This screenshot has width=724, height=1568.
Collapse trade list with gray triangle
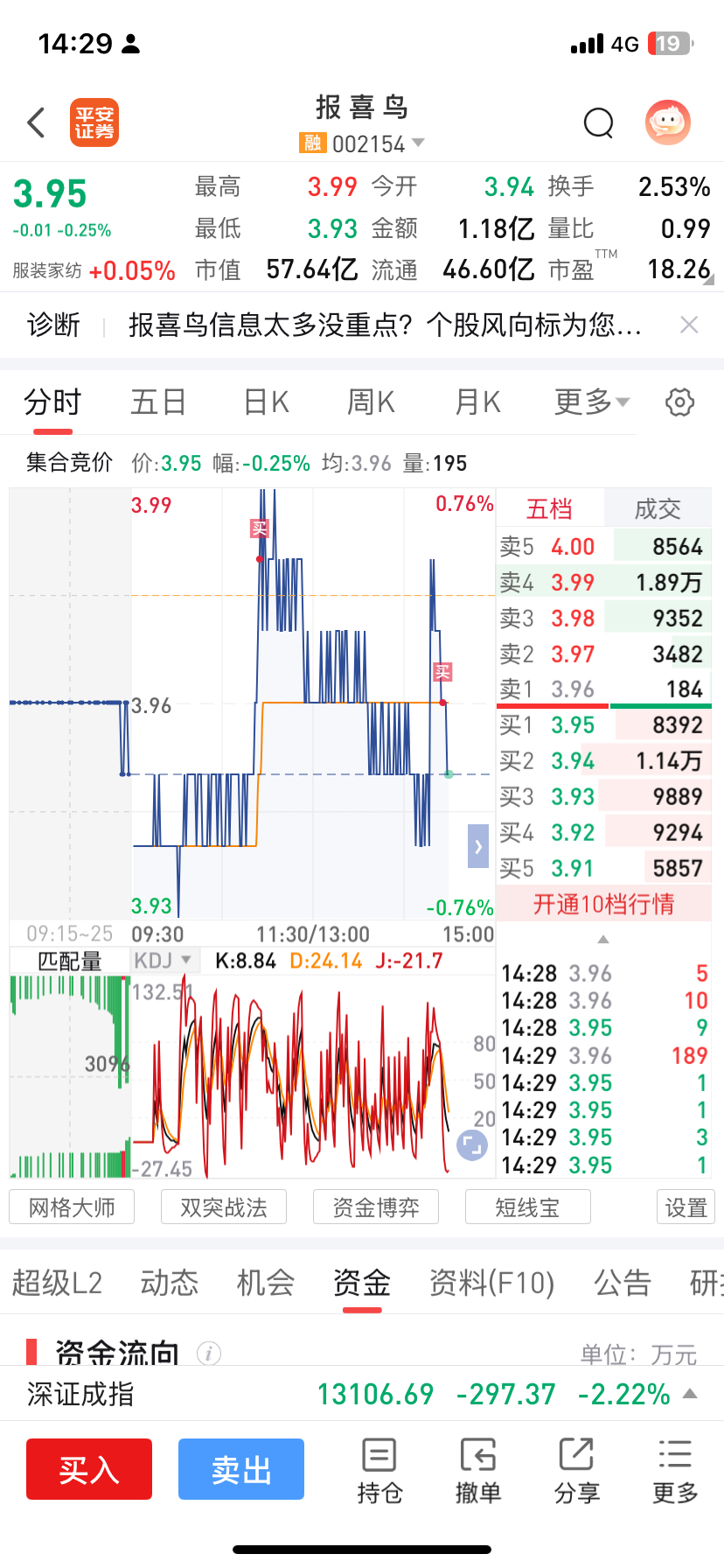603,939
